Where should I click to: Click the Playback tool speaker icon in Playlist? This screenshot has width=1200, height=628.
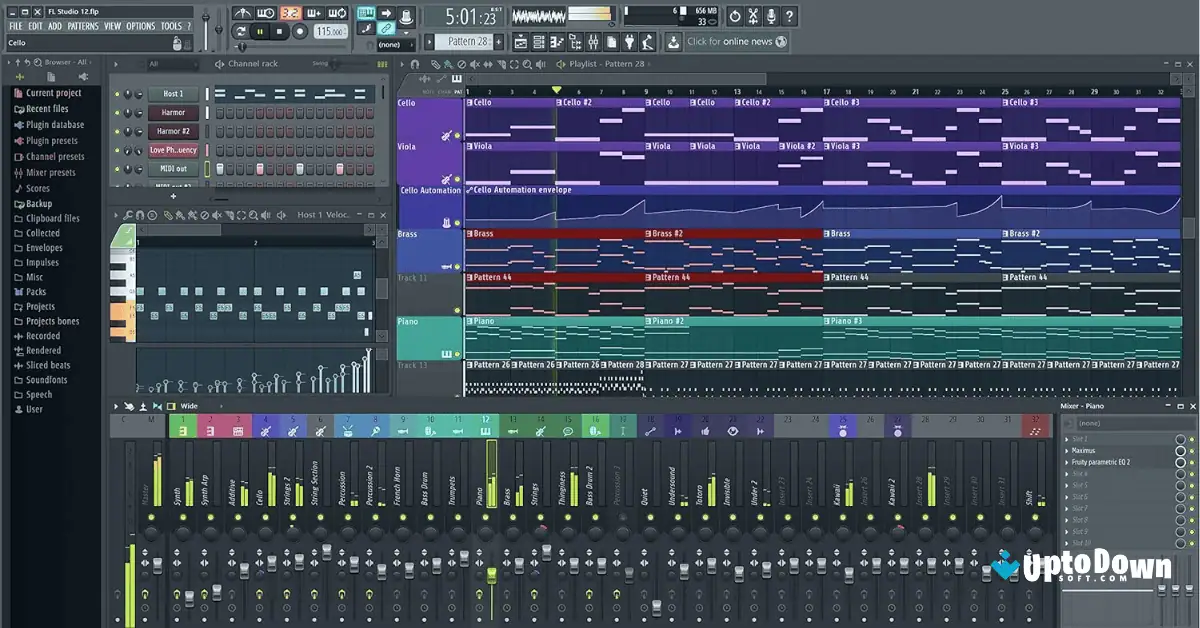click(540, 64)
